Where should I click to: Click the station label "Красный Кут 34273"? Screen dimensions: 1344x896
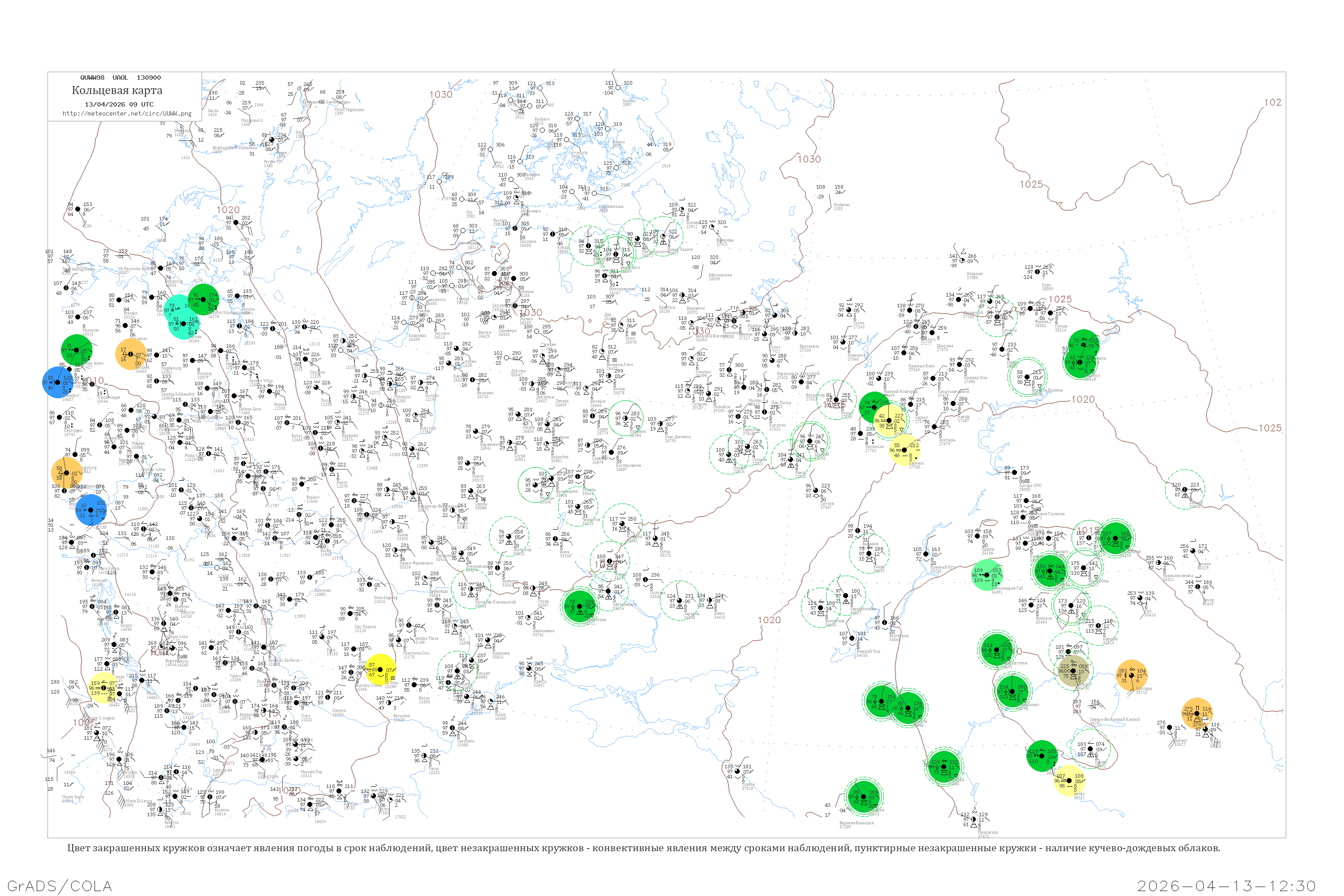[x=943, y=569]
